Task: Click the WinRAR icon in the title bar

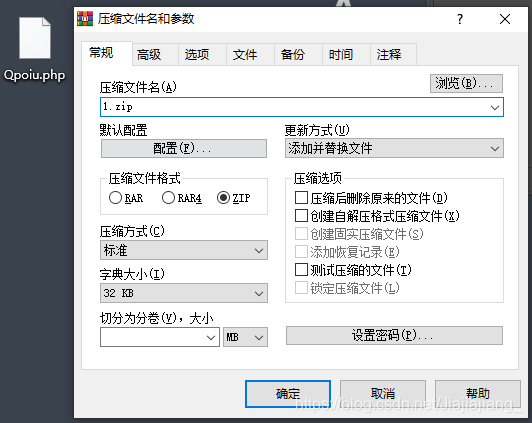Action: pyautogui.click(x=85, y=19)
